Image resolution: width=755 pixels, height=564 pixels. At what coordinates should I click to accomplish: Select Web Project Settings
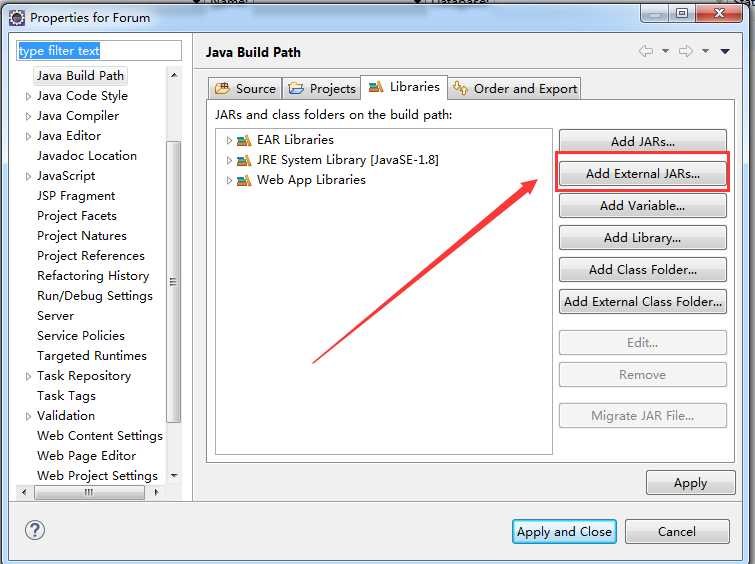(x=97, y=476)
